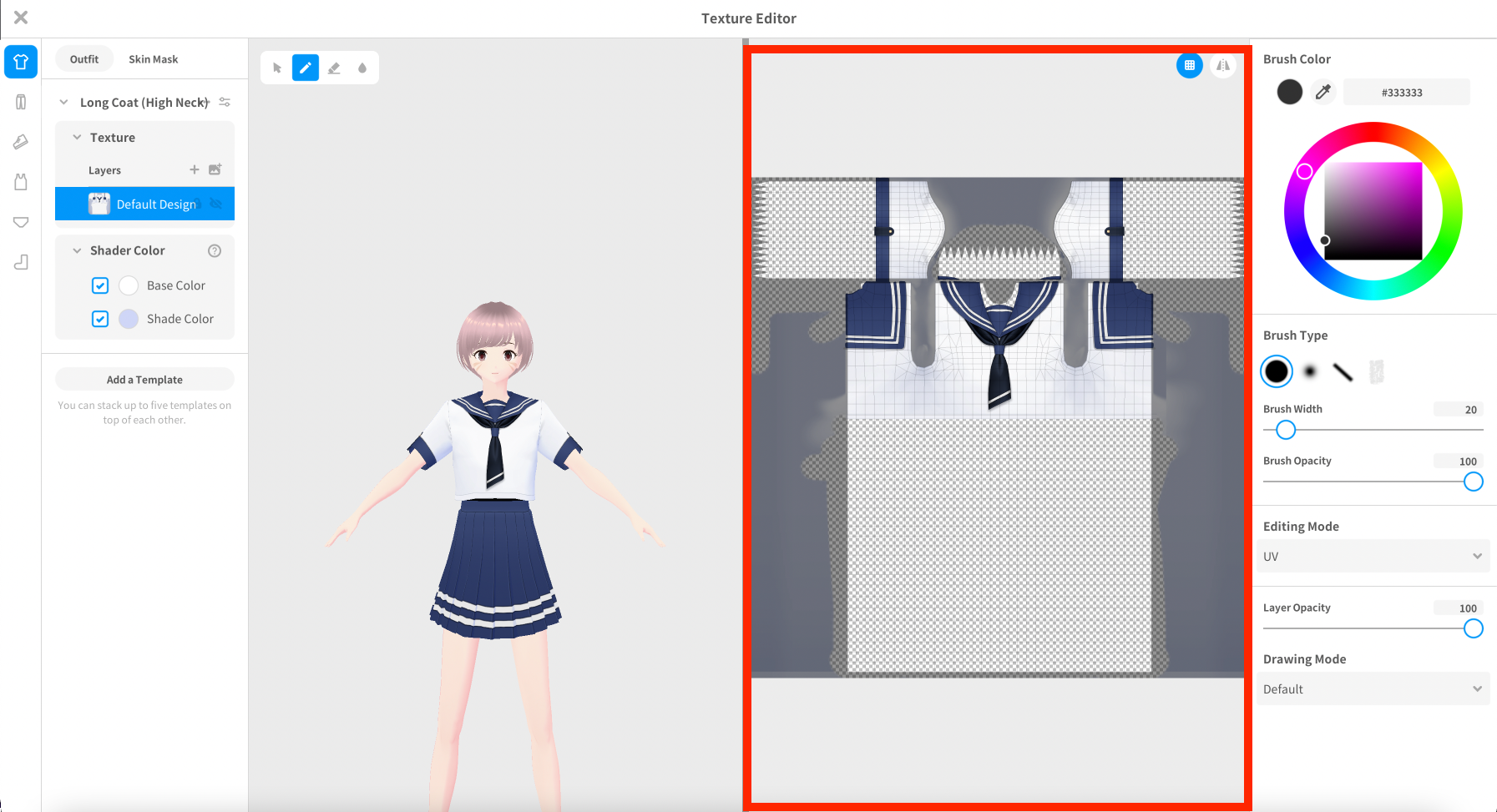
Task: Collapse the Texture section
Action: [x=77, y=138]
